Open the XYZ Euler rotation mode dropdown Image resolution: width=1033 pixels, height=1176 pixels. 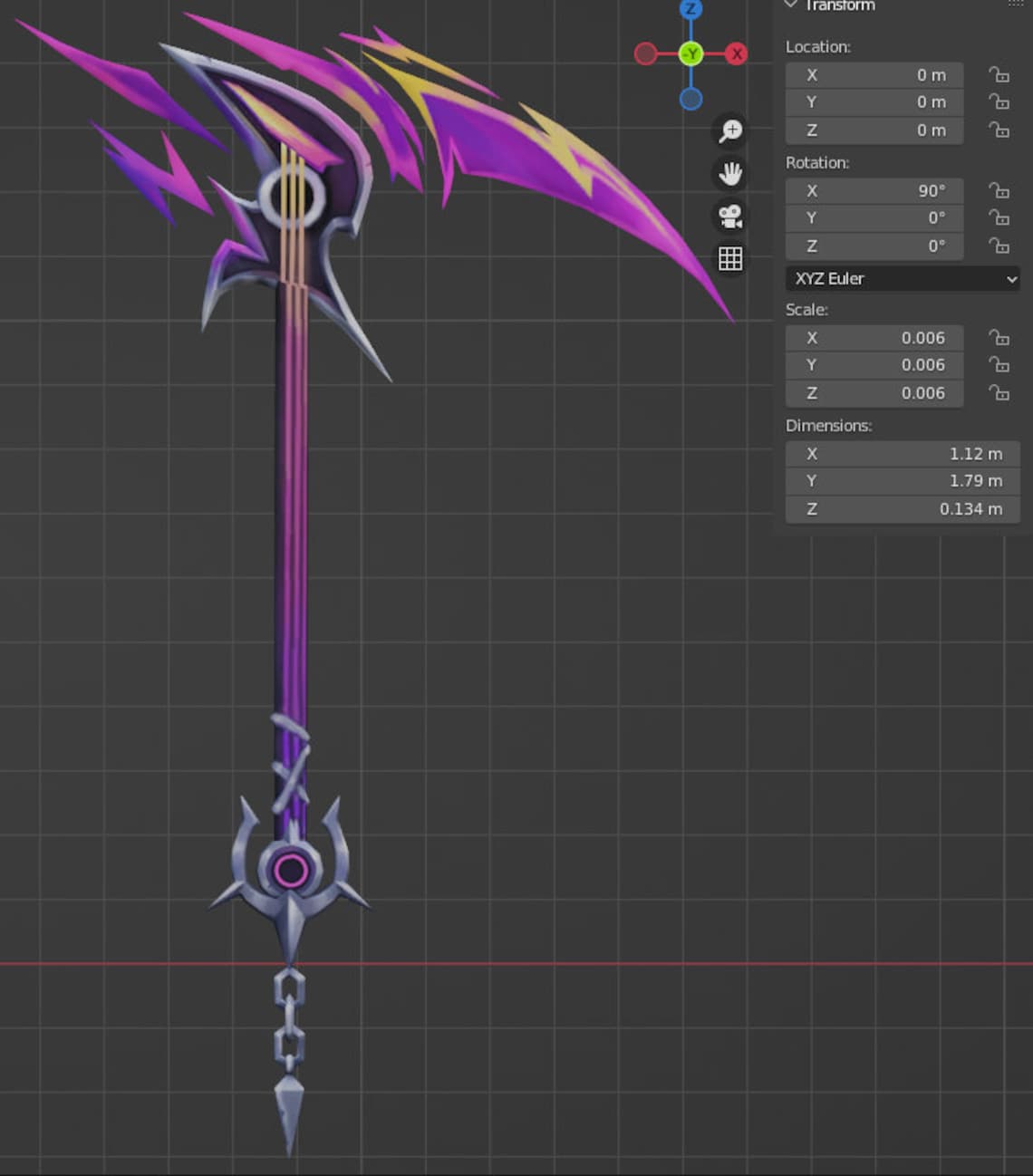coord(902,278)
